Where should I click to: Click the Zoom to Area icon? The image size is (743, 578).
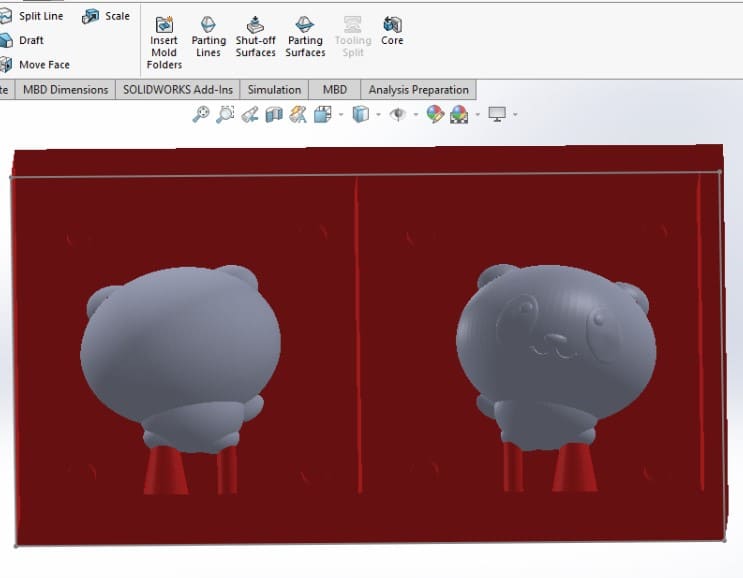[225, 114]
